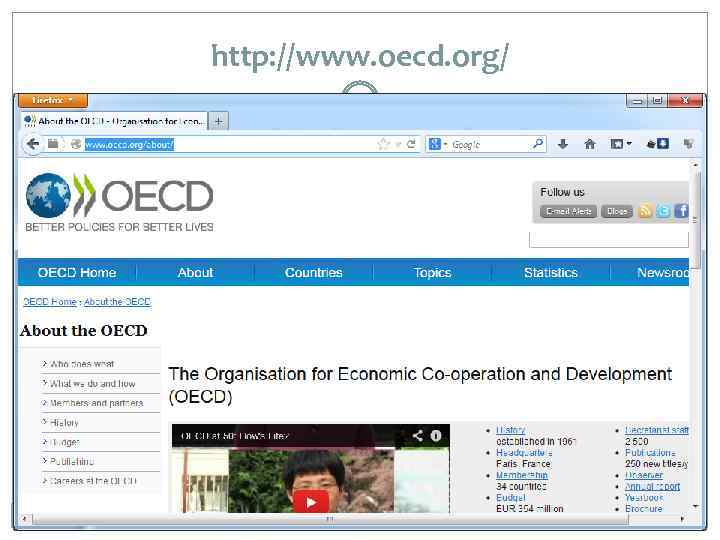Open the About menu item
Image resolution: width=720 pixels, height=540 pixels.
196,272
